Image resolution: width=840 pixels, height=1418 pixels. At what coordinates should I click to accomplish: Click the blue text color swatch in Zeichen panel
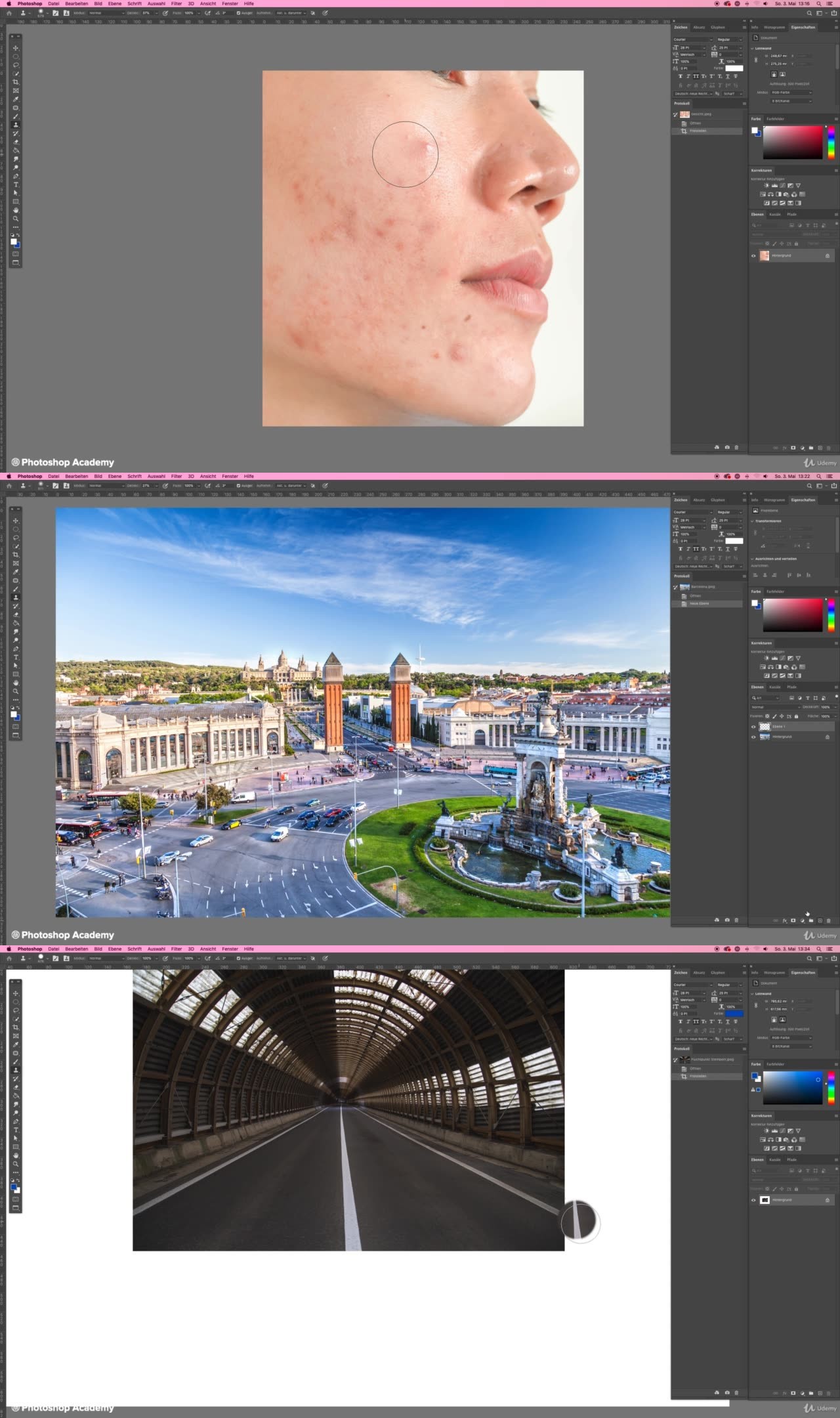734,1014
